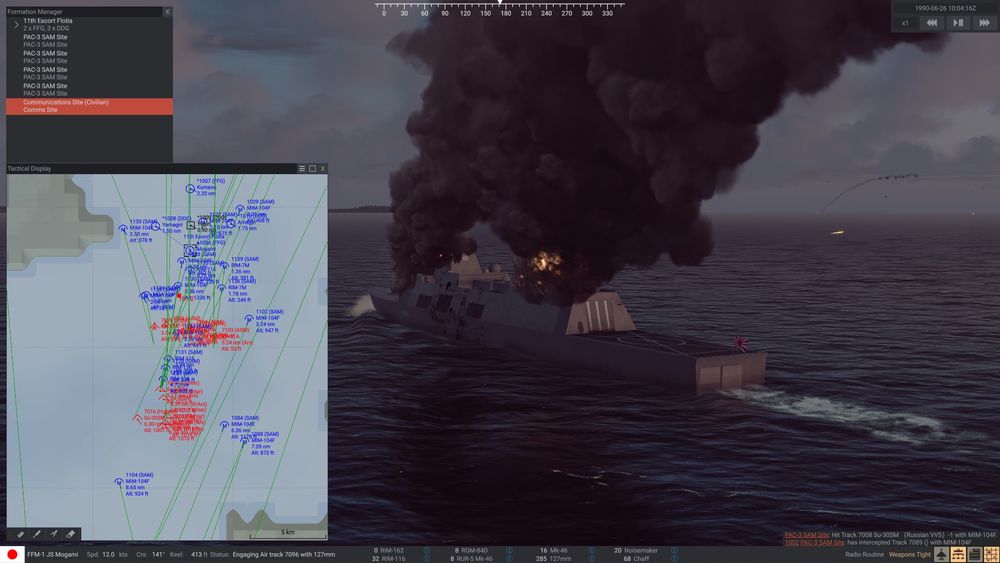The height and width of the screenshot is (563, 1000).
Task: Open info for RIM-116 weapon
Action: (427, 559)
